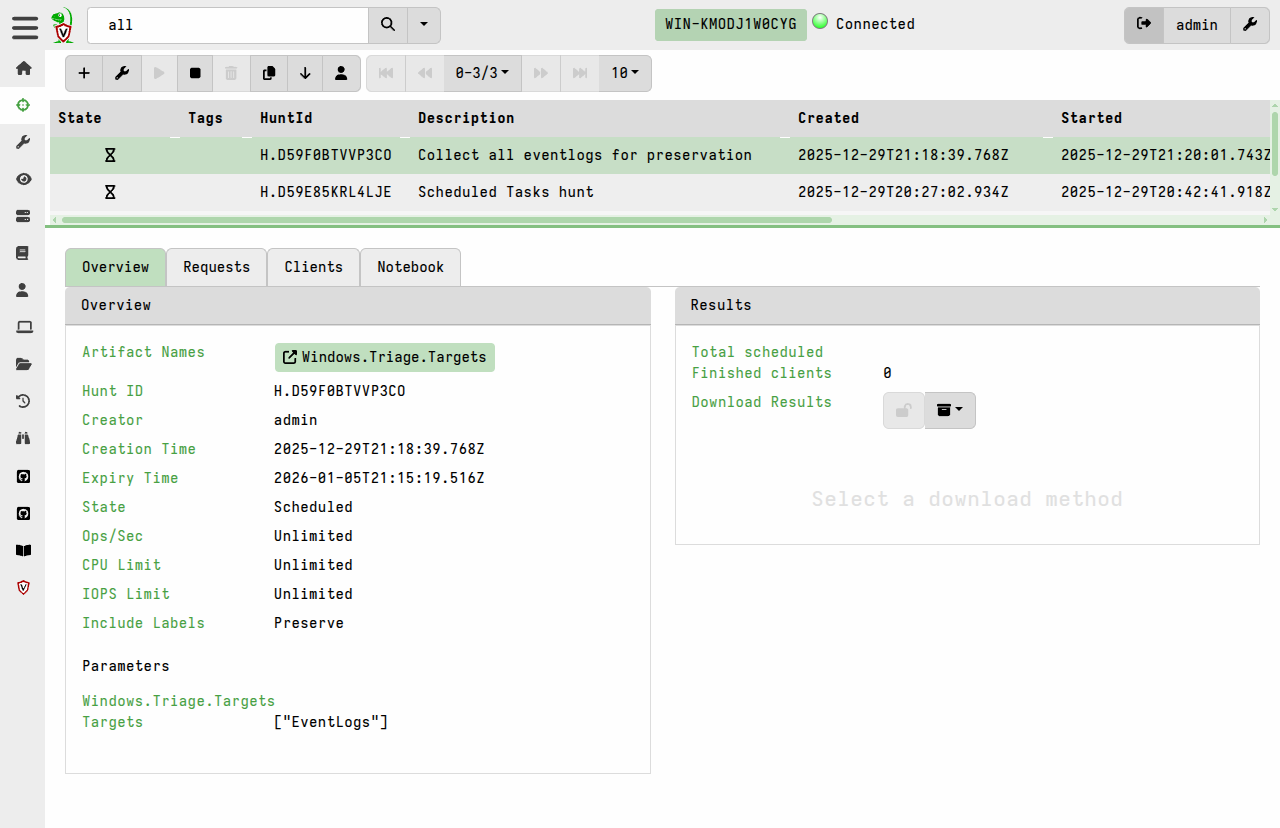The height and width of the screenshot is (828, 1280).
Task: Click the down-arrow icon in hunt toolbar
Action: pyautogui.click(x=305, y=73)
